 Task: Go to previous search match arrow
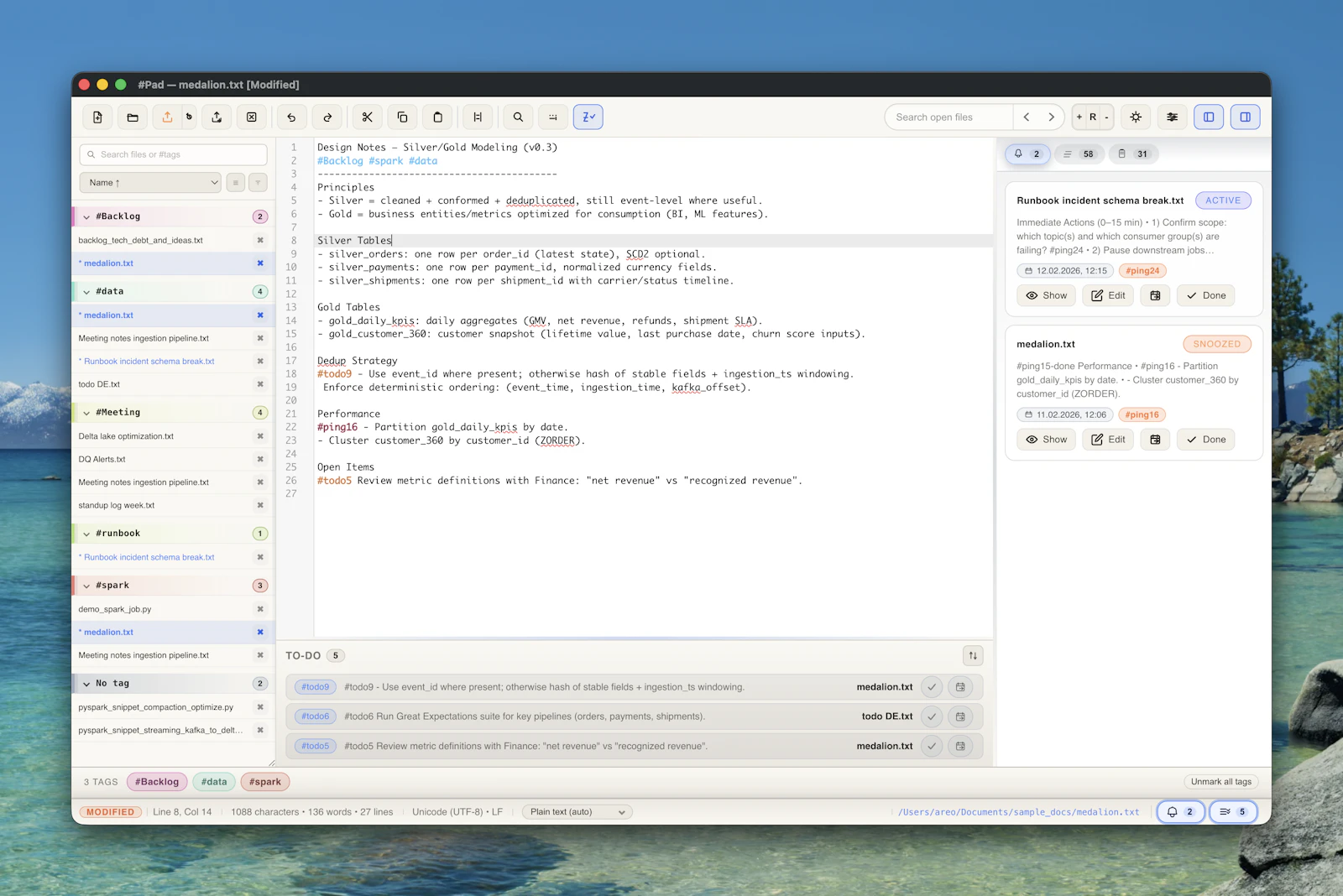pyautogui.click(x=1027, y=117)
